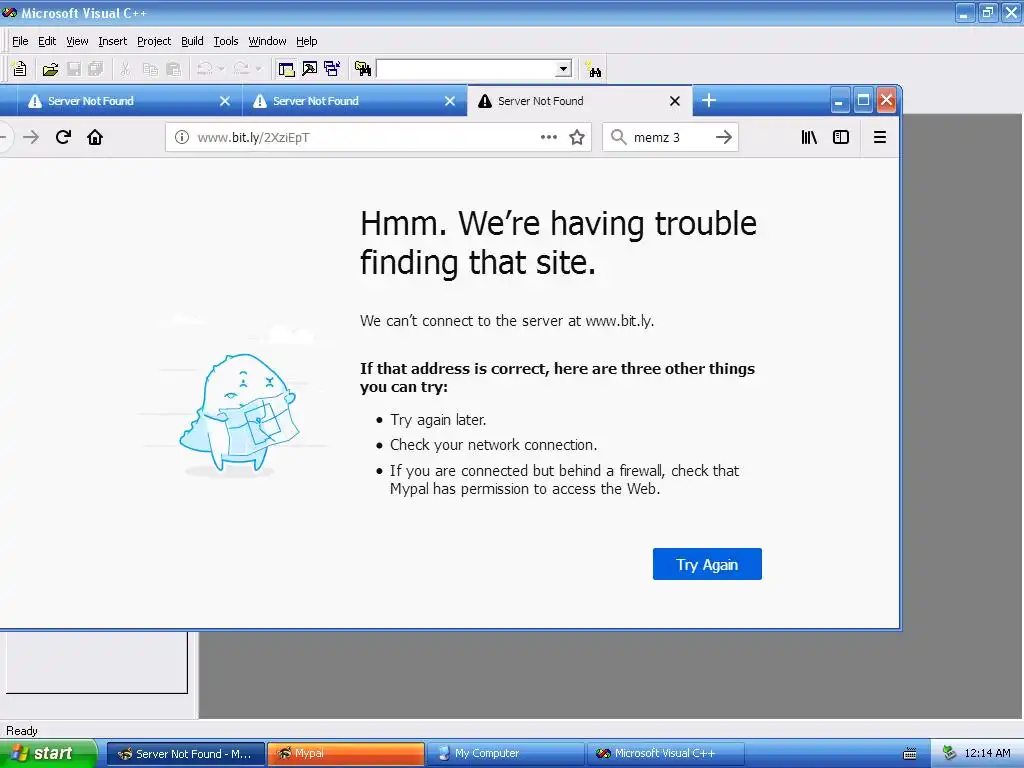The width and height of the screenshot is (1024, 768).
Task: Click the Save All icon
Action: [x=96, y=69]
